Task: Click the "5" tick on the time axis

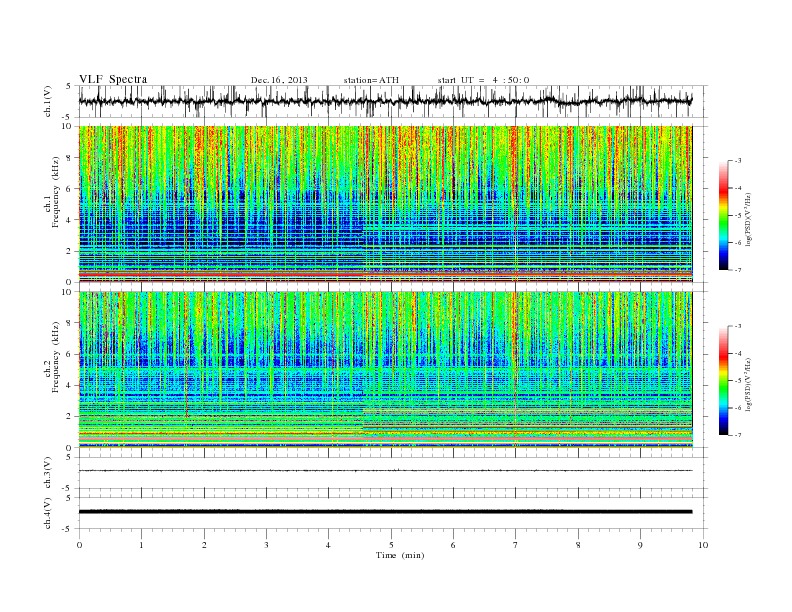Action: 391,545
